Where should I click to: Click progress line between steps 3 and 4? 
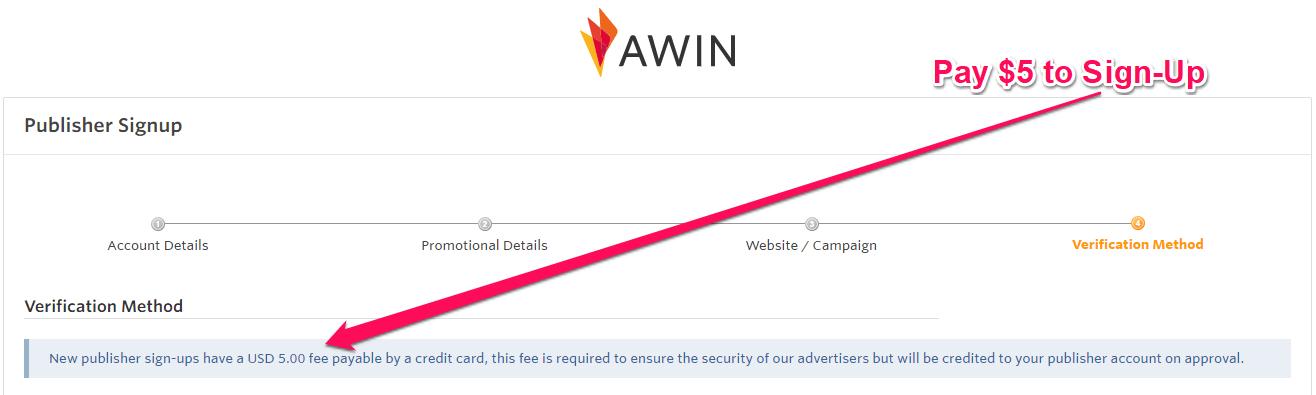(975, 224)
